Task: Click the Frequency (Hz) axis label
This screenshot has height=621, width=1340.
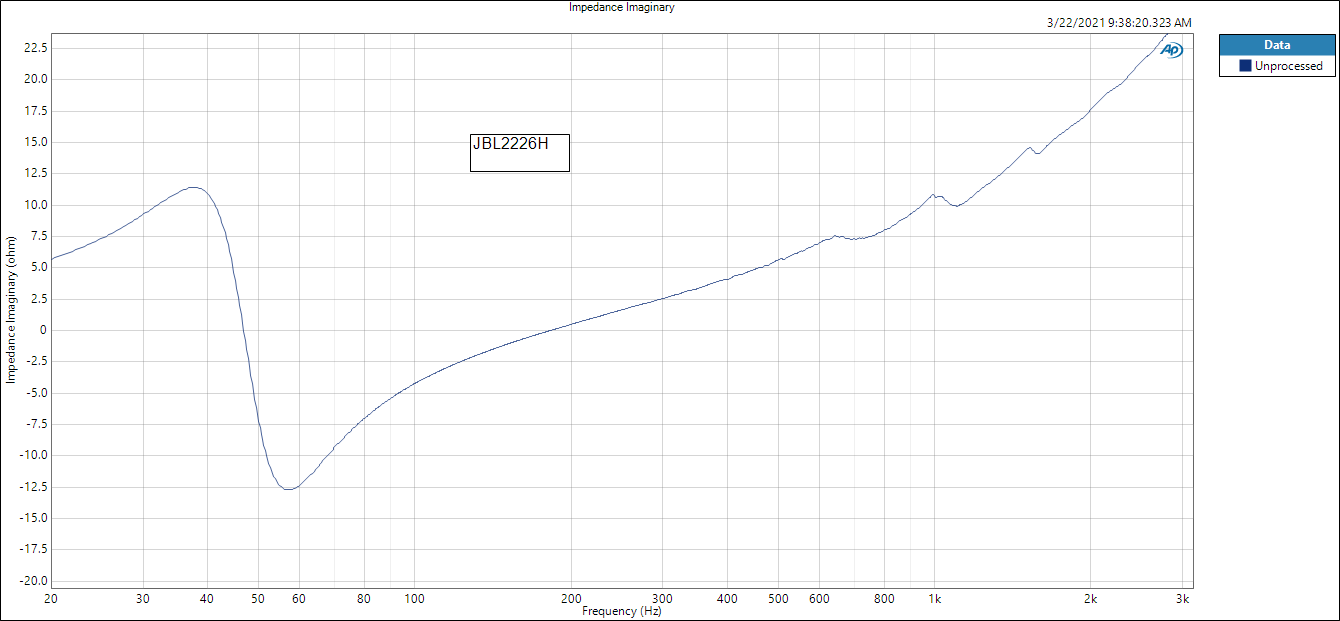Action: pyautogui.click(x=622, y=611)
